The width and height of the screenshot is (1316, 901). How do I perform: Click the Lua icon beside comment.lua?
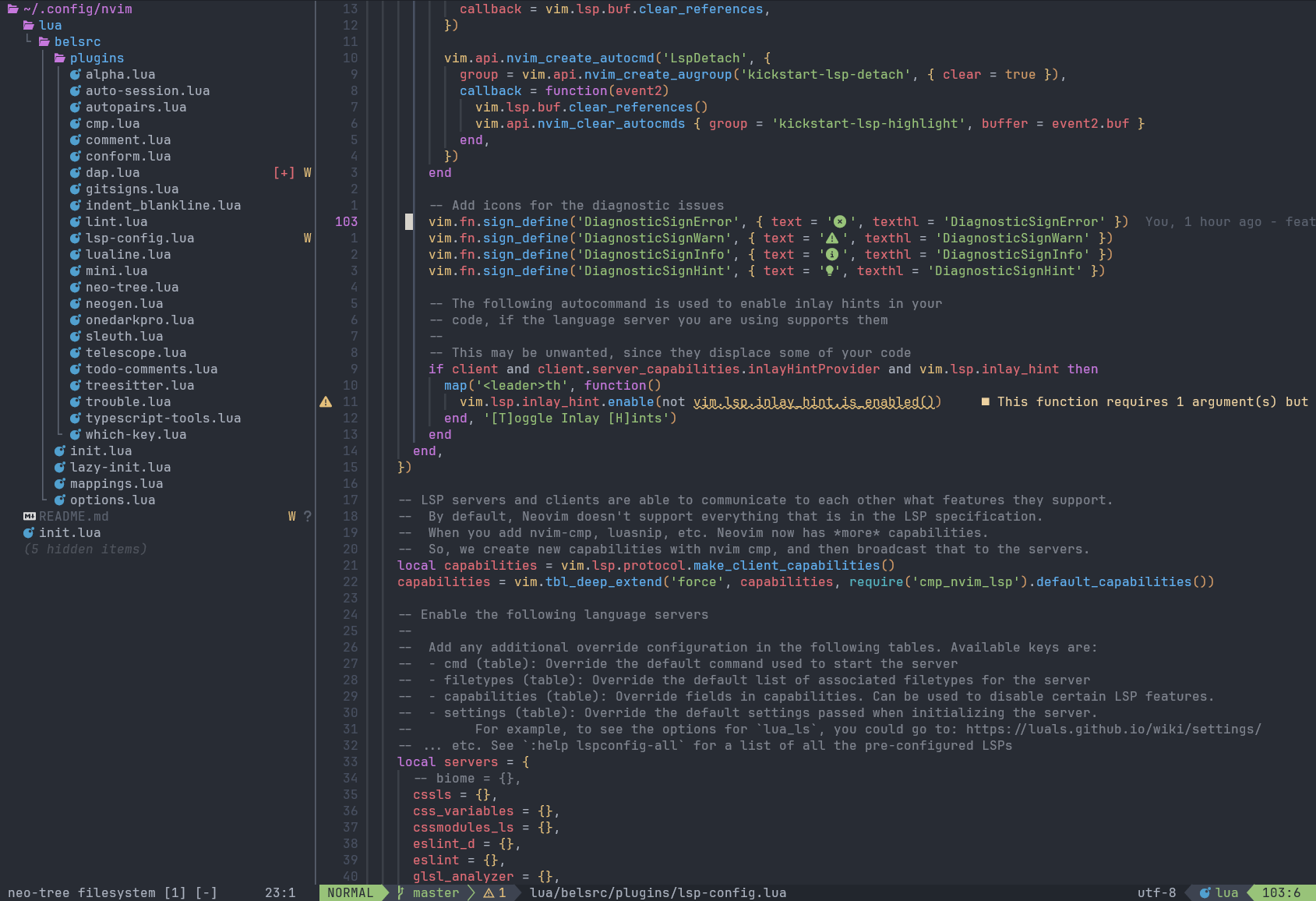coord(76,140)
